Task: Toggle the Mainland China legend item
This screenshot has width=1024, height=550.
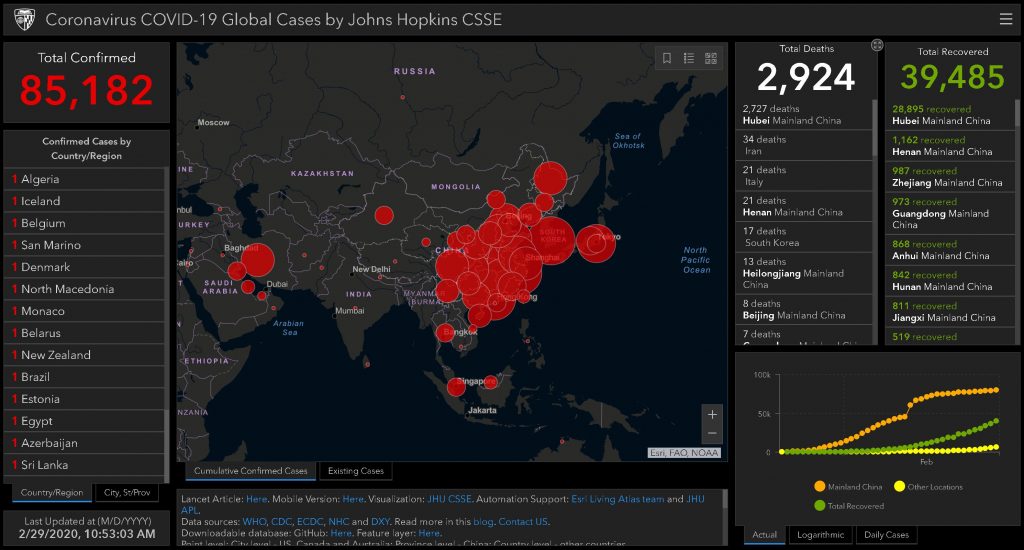Action: click(x=848, y=487)
